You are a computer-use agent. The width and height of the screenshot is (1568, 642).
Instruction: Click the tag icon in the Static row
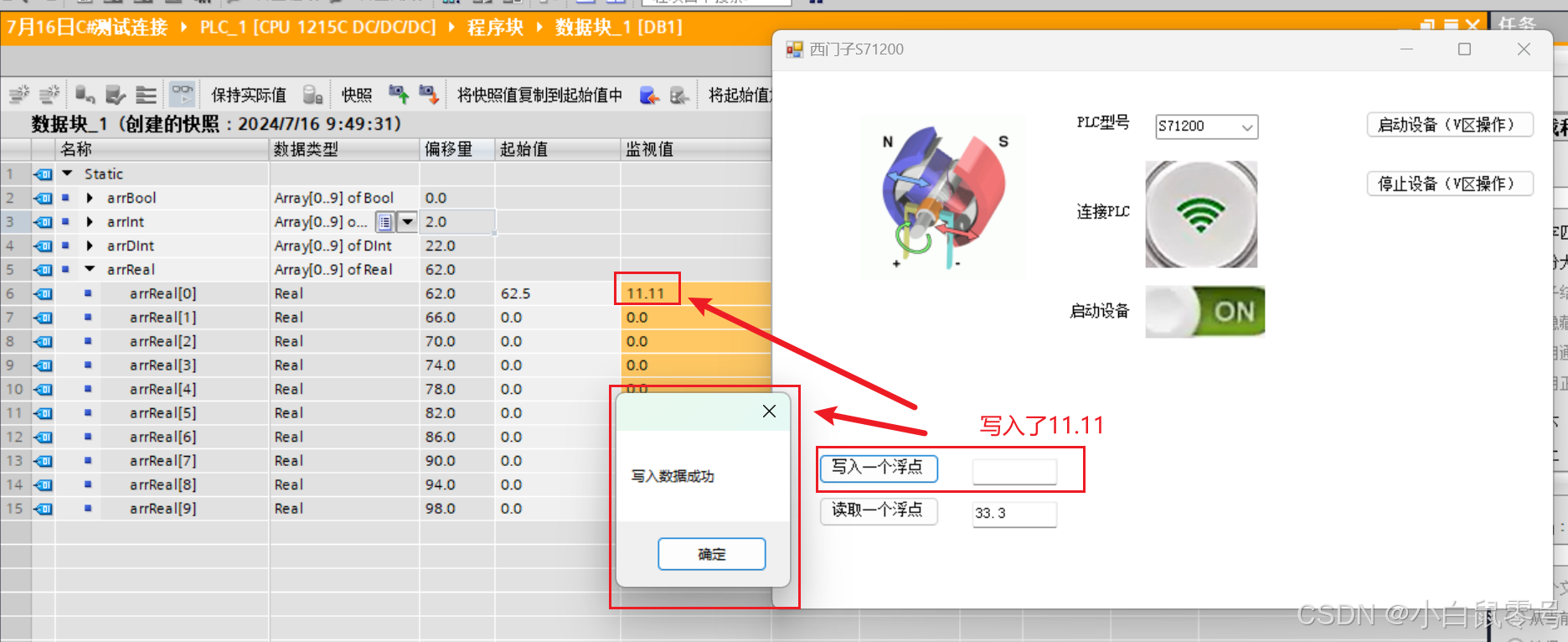tap(43, 174)
